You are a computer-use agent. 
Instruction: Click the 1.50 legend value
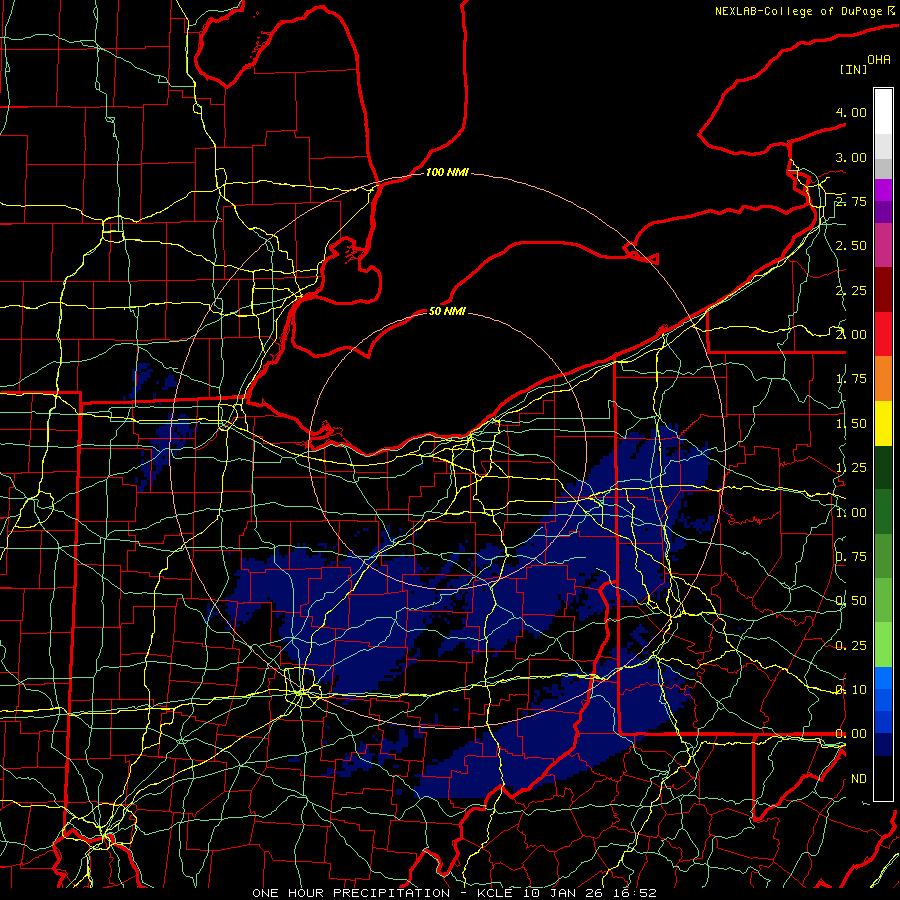tap(851, 424)
